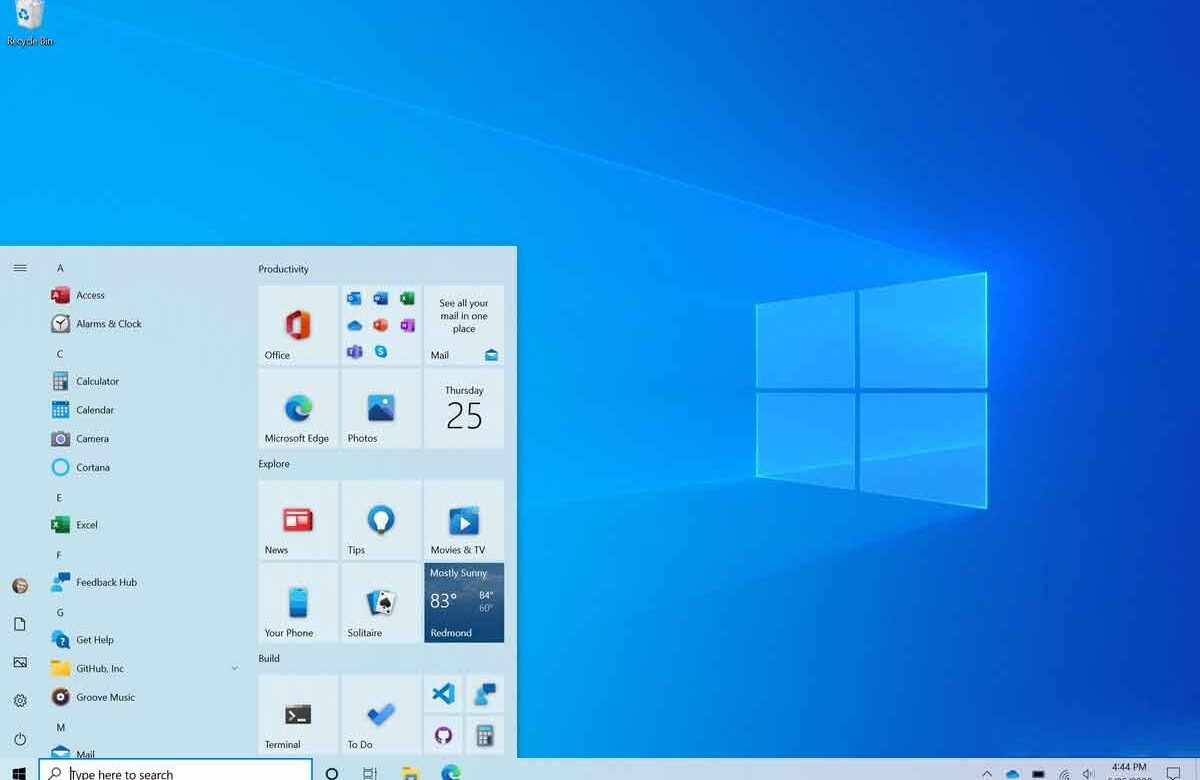Expand the Start menu hamburger navigation
Viewport: 1200px width, 780px height.
coord(20,268)
